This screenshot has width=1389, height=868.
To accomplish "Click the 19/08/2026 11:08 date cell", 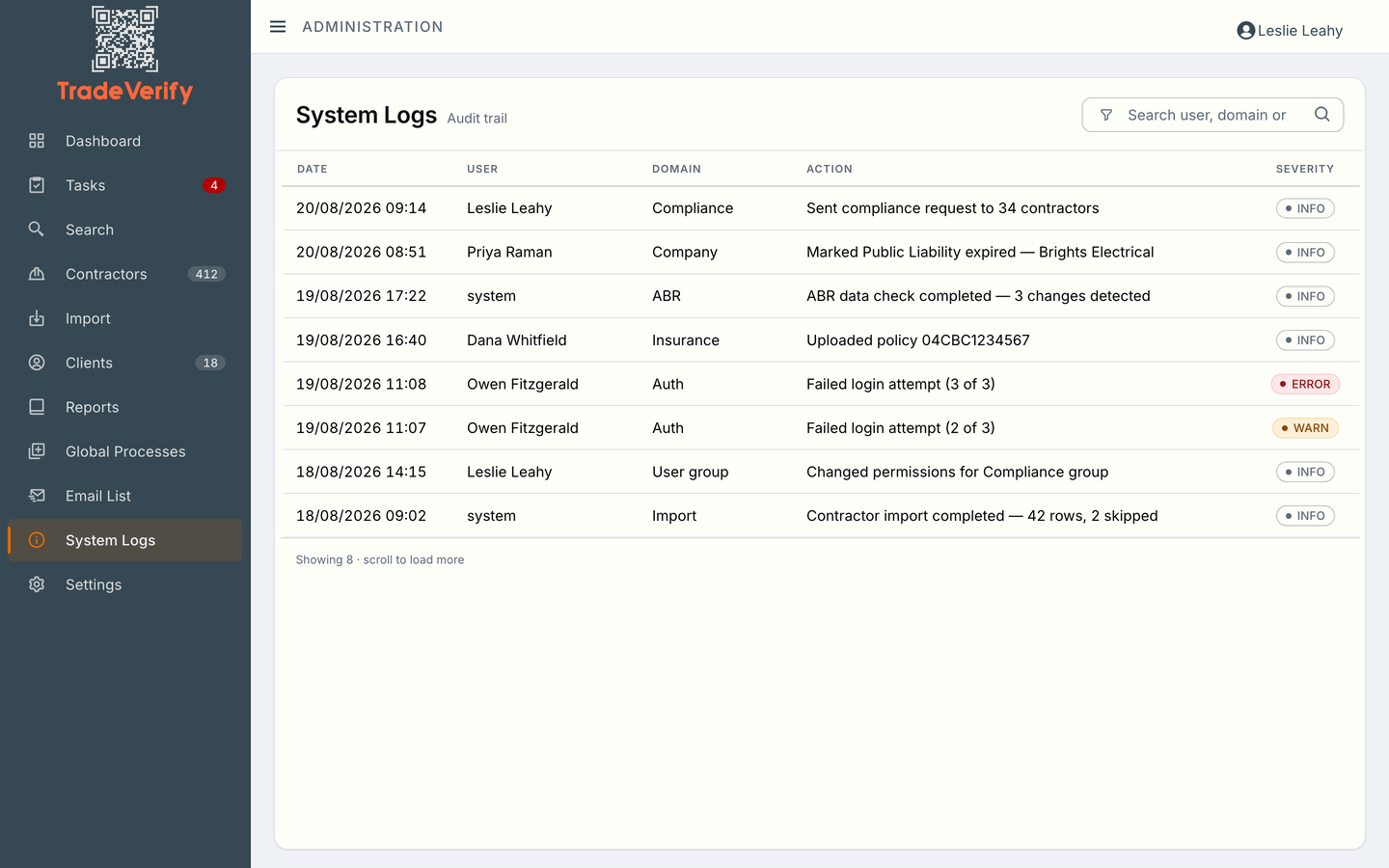I will tap(362, 384).
